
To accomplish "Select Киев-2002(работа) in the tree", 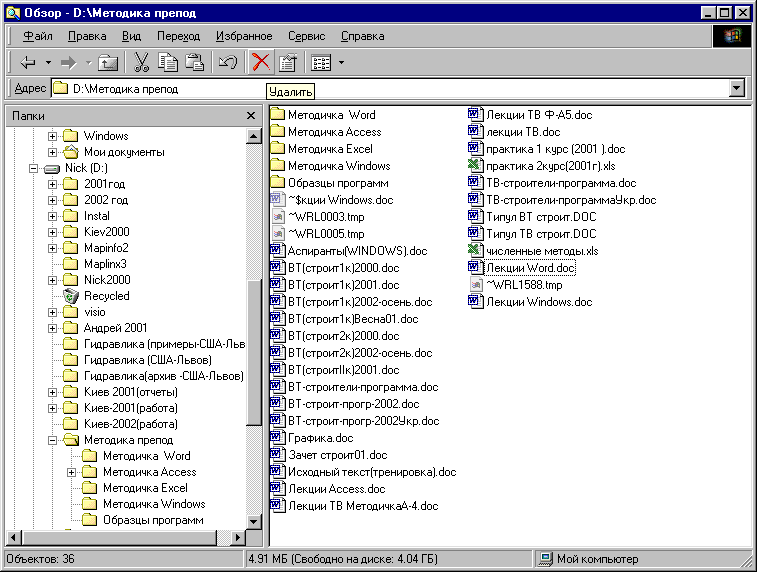I will point(131,424).
